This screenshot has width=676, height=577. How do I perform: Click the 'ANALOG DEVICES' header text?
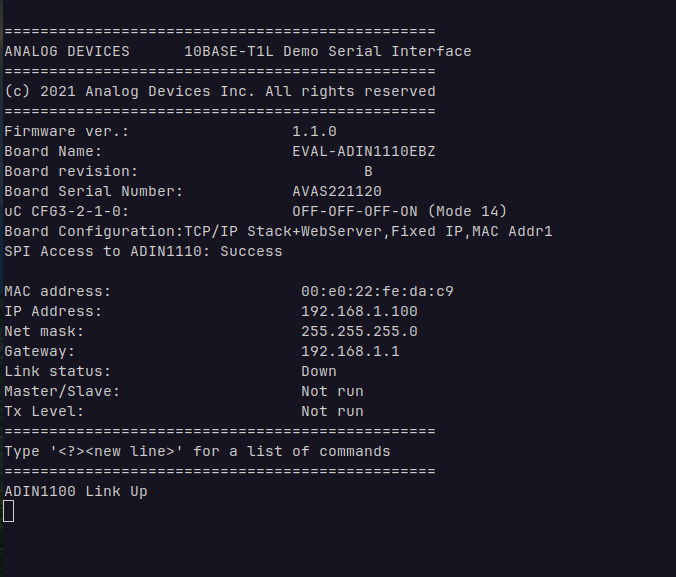[x=67, y=51]
